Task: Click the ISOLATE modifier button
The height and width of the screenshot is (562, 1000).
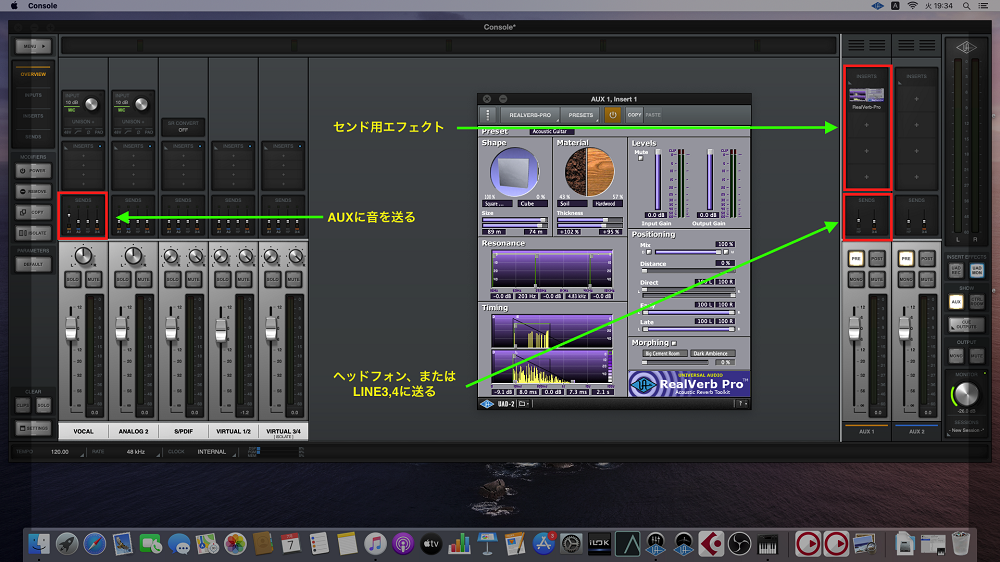Action: [x=33, y=233]
